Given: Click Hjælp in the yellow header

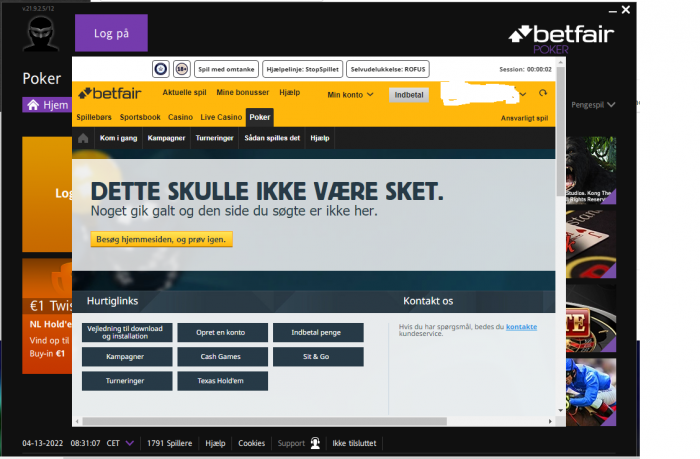Looking at the screenshot, I should tap(290, 92).
